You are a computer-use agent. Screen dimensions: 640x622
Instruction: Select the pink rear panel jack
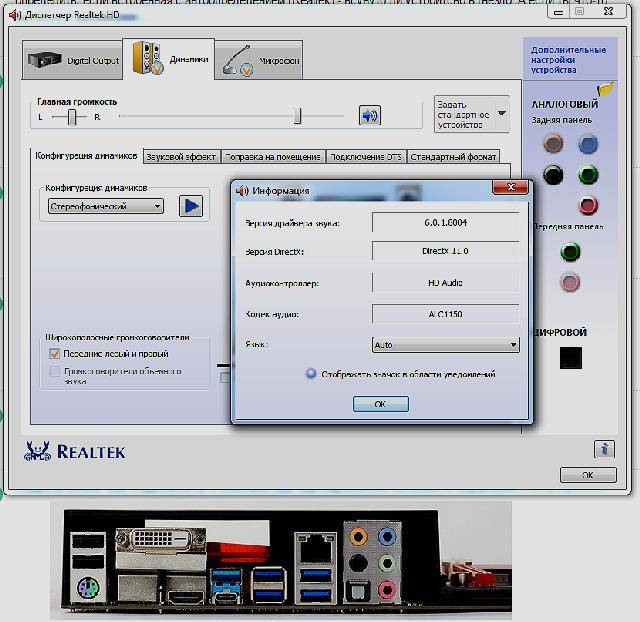[588, 205]
